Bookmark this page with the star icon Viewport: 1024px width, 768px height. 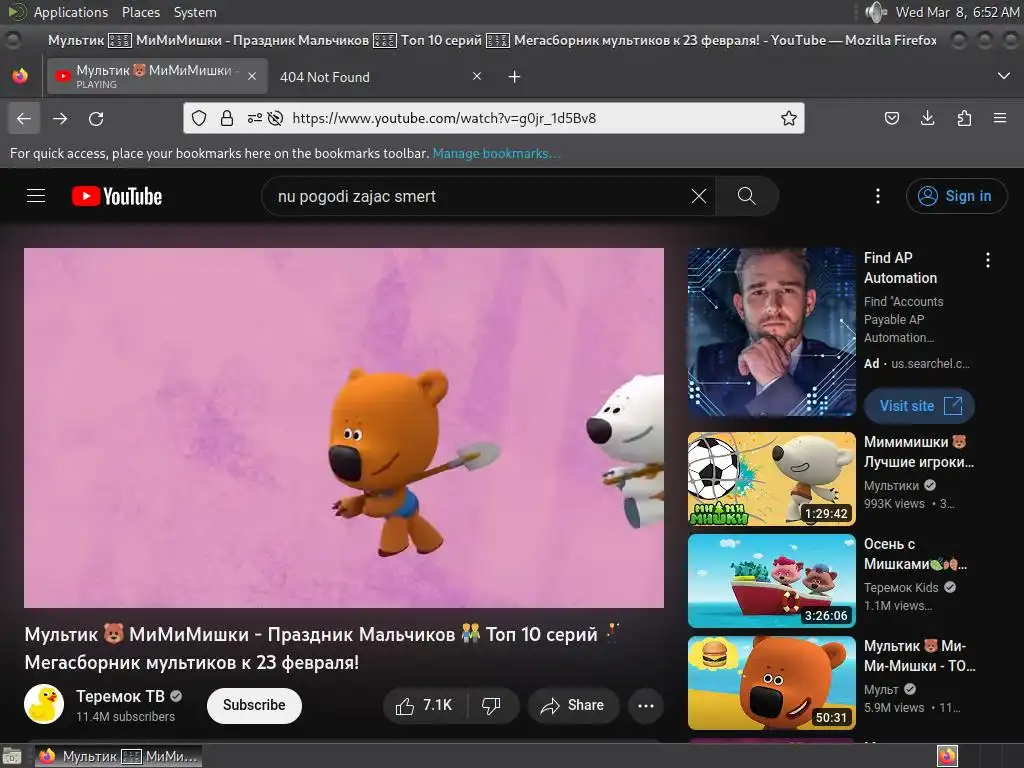tap(789, 118)
